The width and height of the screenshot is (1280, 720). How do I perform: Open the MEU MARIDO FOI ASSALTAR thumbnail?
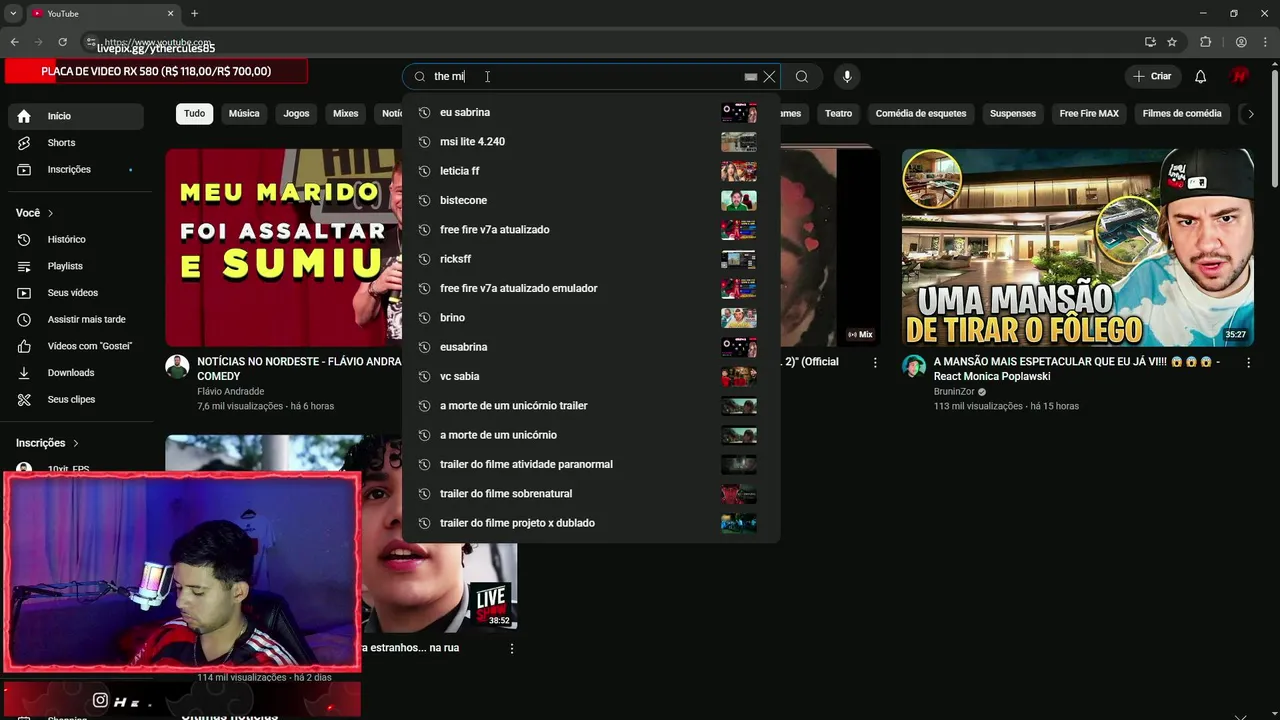pos(284,248)
